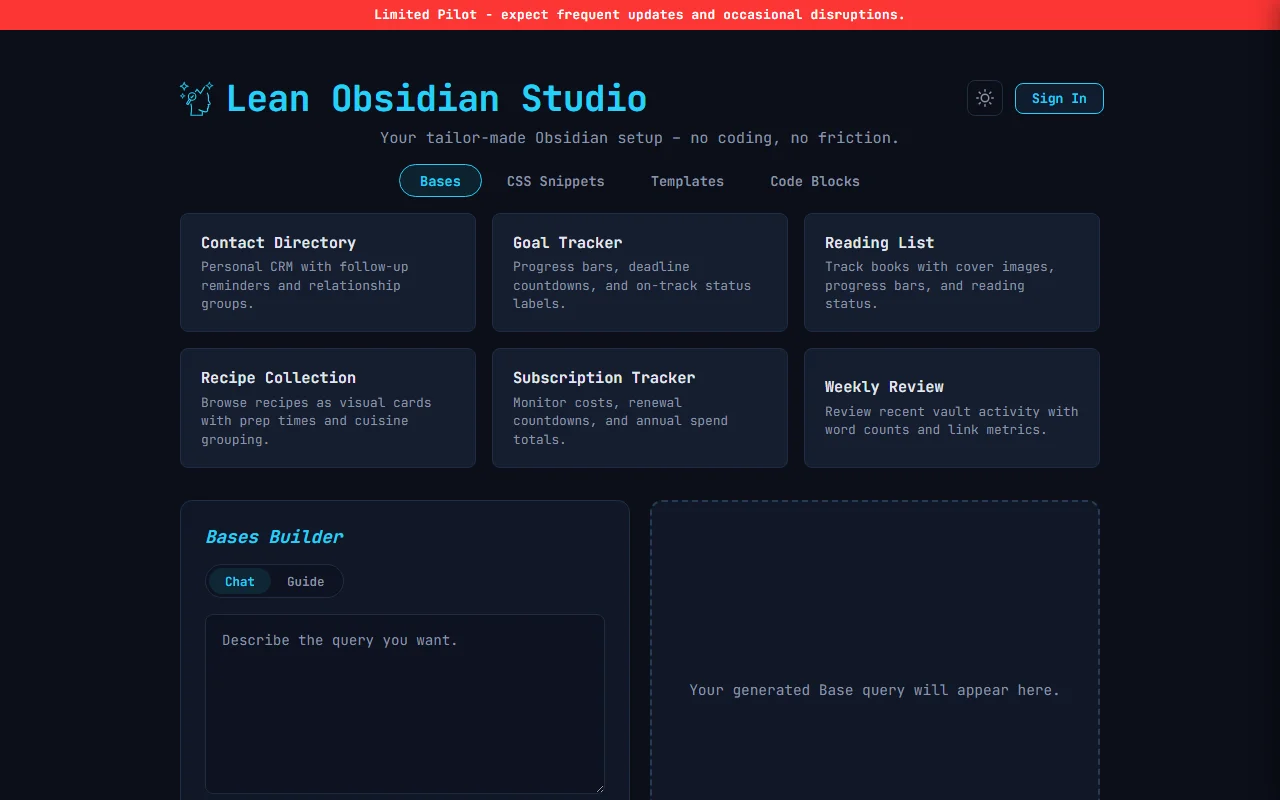
Task: Open the CSS Snippets tab
Action: click(x=555, y=181)
